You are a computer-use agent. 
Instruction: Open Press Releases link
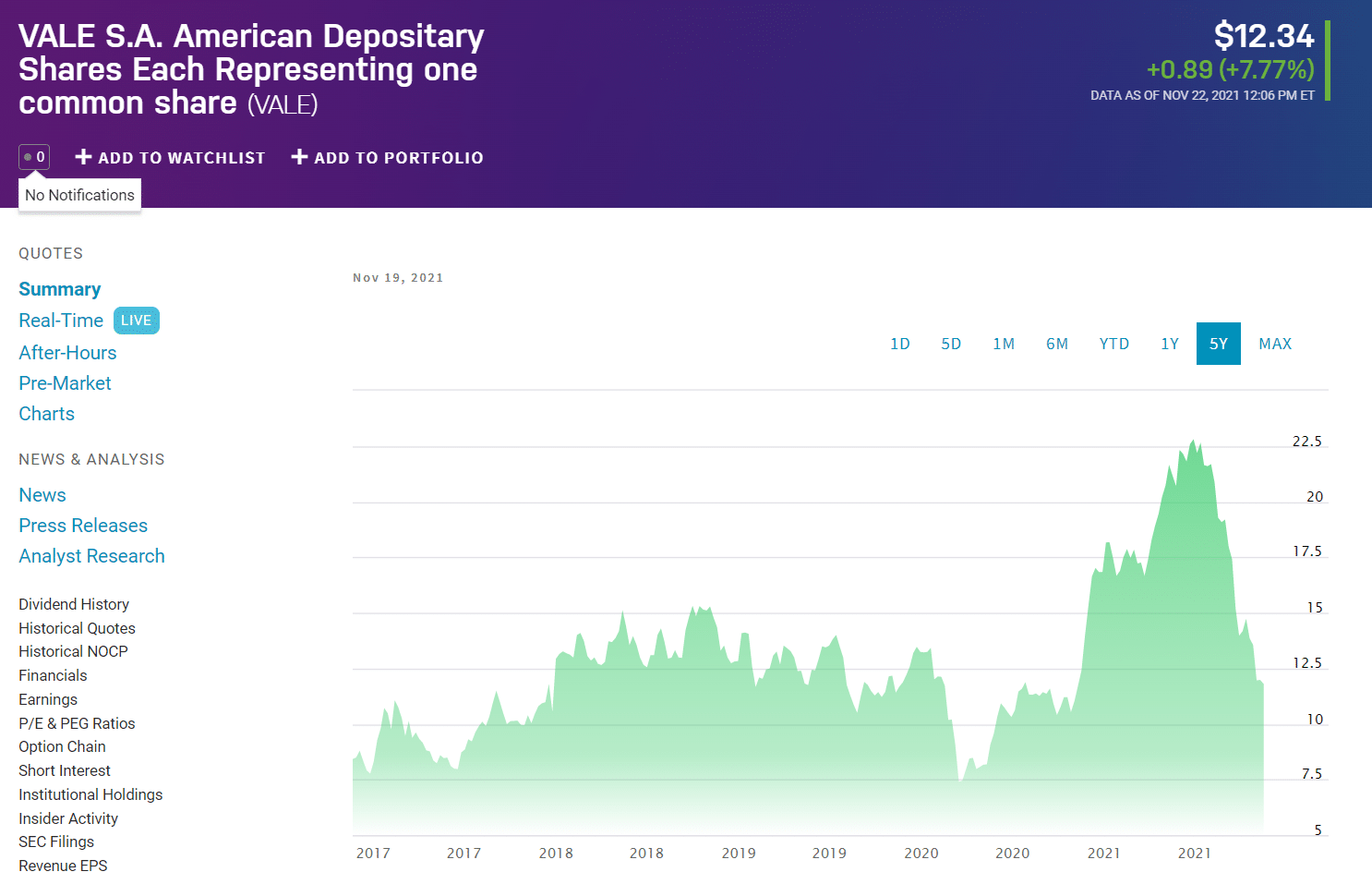coord(83,526)
